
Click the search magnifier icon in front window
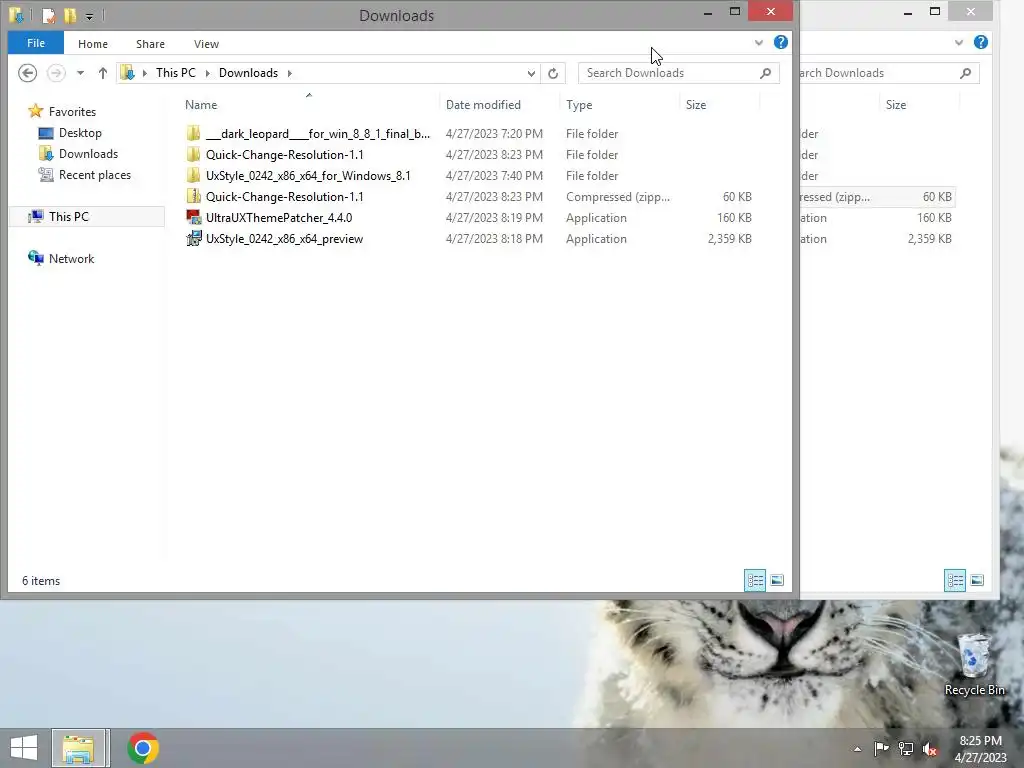click(765, 73)
